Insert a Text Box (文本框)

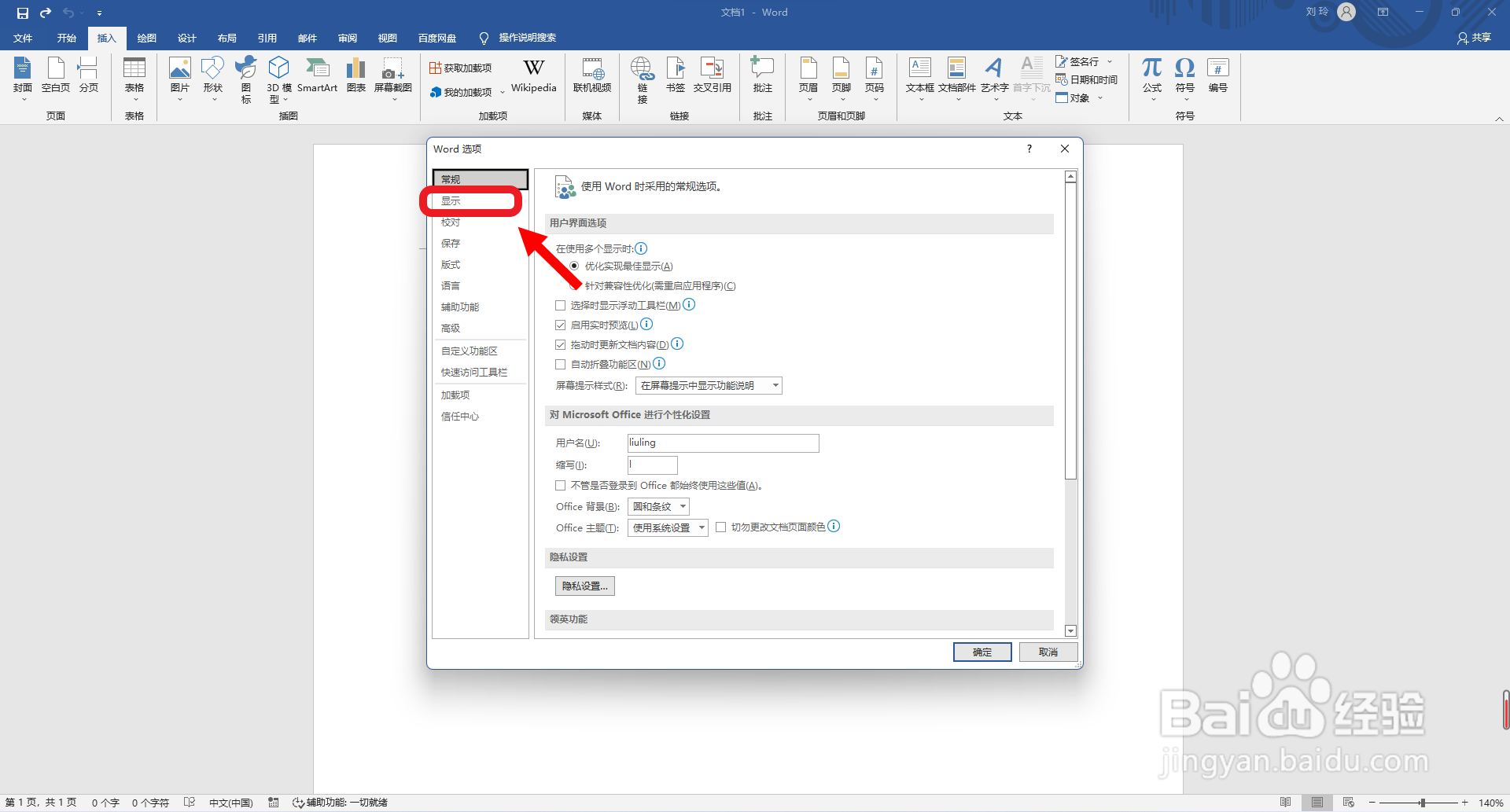[920, 79]
